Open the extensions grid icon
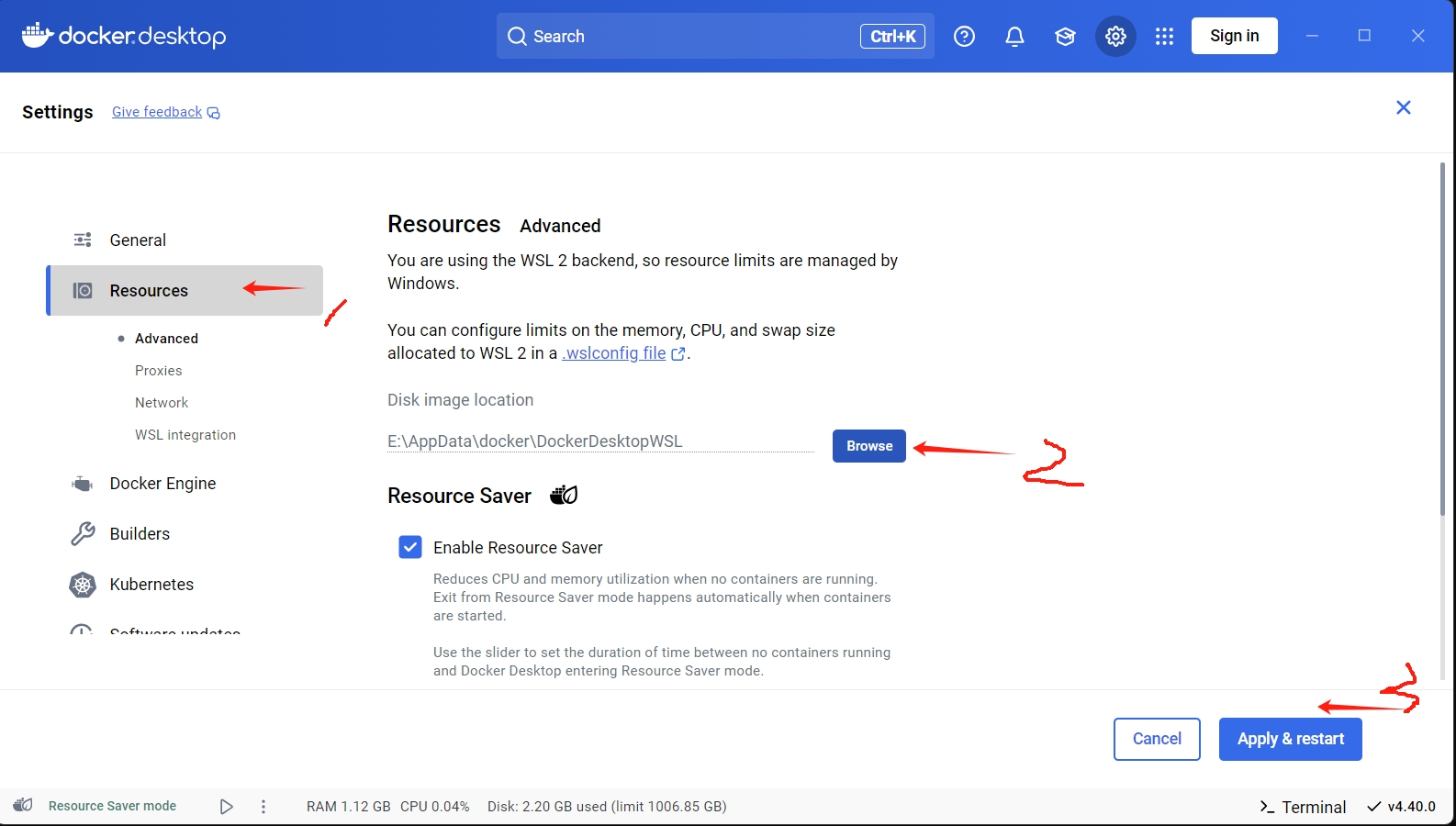Viewport: 1456px width, 826px height. pyautogui.click(x=1164, y=36)
